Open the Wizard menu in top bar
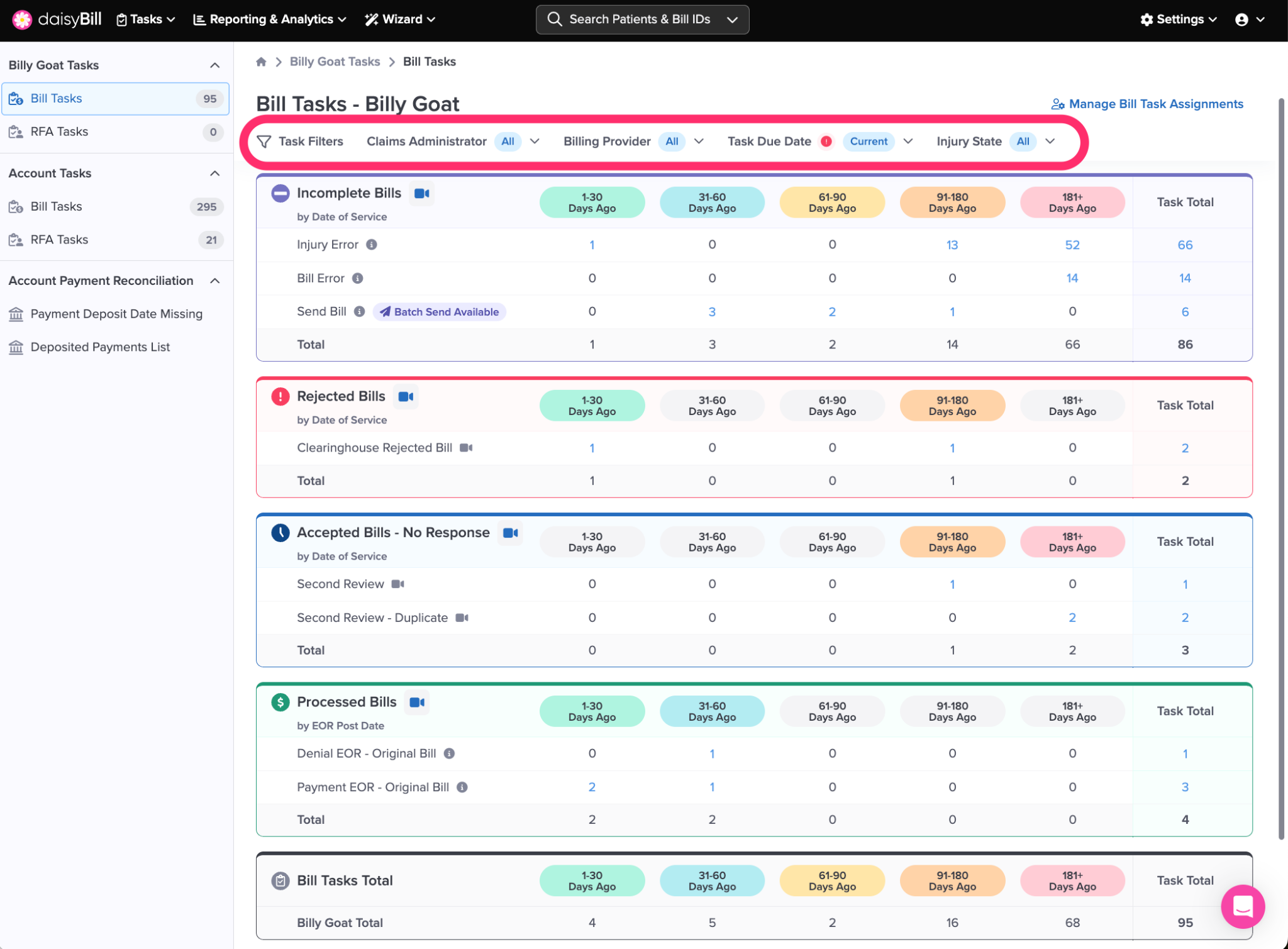Screen dimensions: 1288x949 (401, 19)
